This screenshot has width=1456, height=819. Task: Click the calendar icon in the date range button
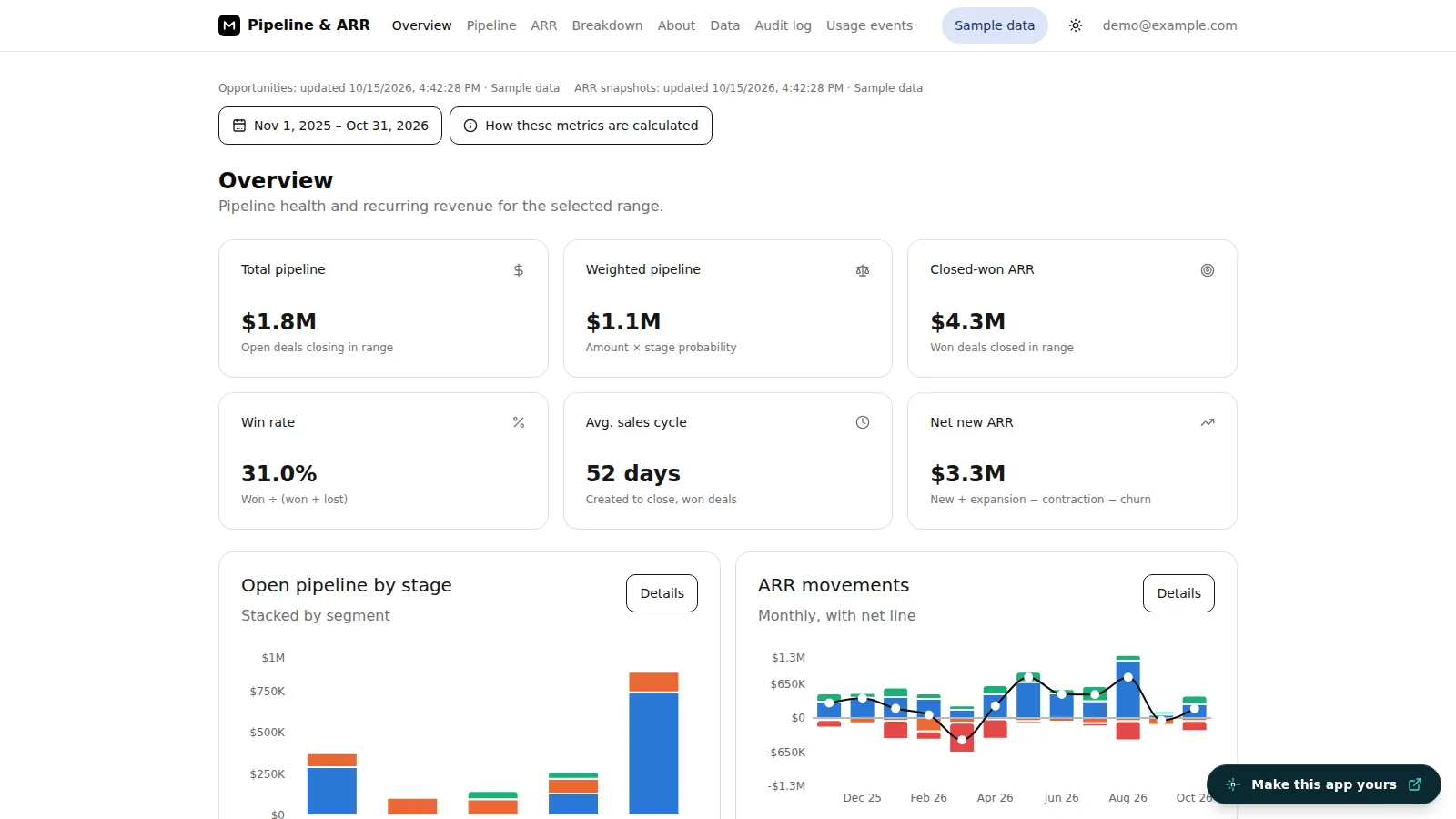[239, 126]
